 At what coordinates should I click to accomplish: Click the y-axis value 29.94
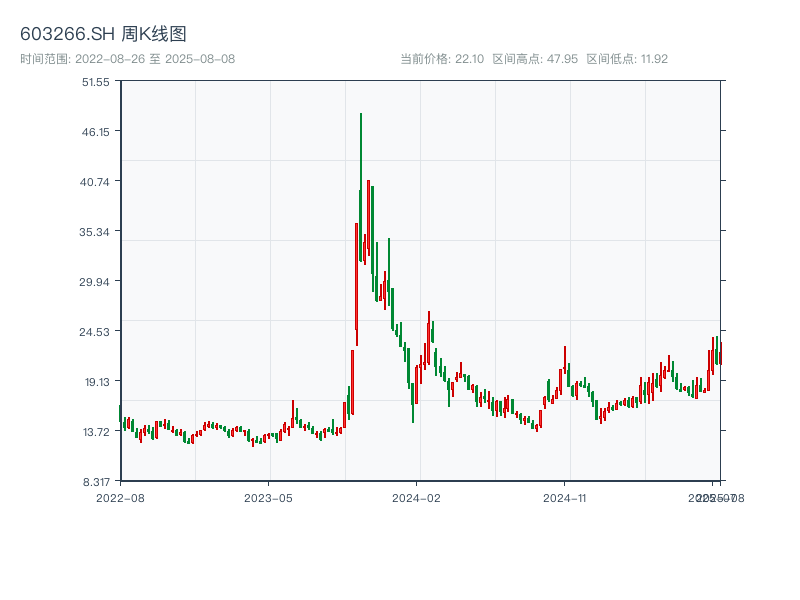(x=94, y=282)
